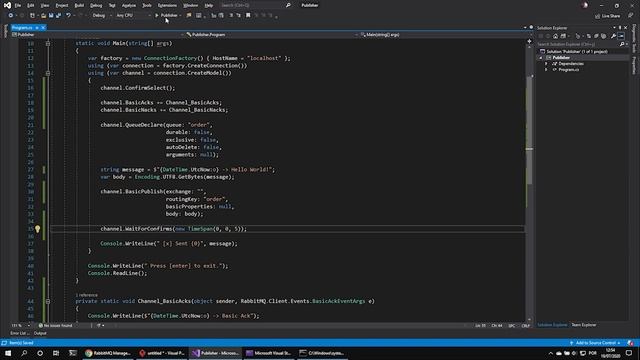Click the Solution Explorer Properties wrench icon
Image resolution: width=640 pixels, height=360 pixels.
(613, 36)
